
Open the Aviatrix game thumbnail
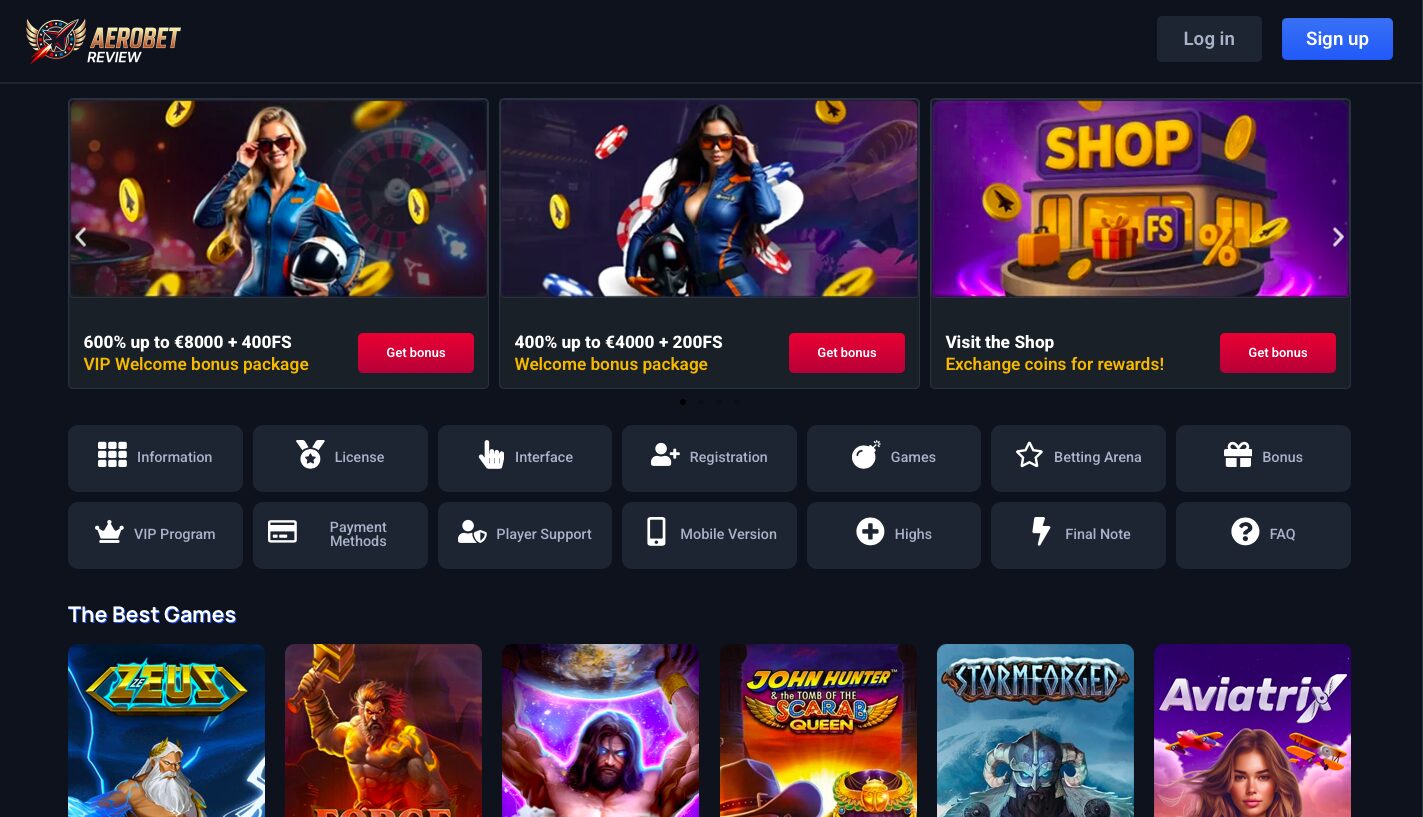(x=1252, y=730)
